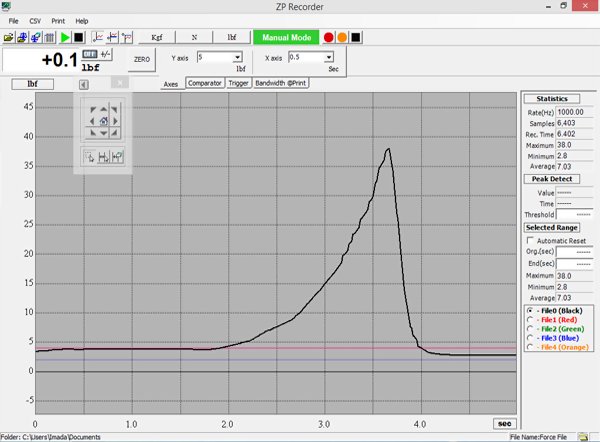
Task: Select the File3 (Blue) radio button
Action: (x=530, y=338)
